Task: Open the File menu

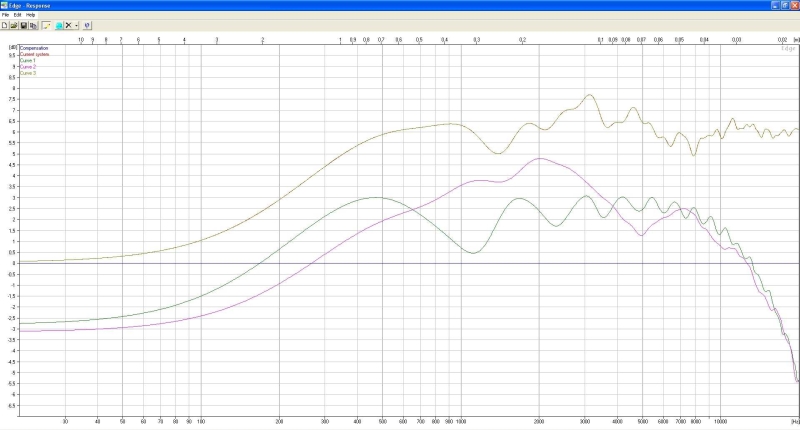Action: point(6,15)
